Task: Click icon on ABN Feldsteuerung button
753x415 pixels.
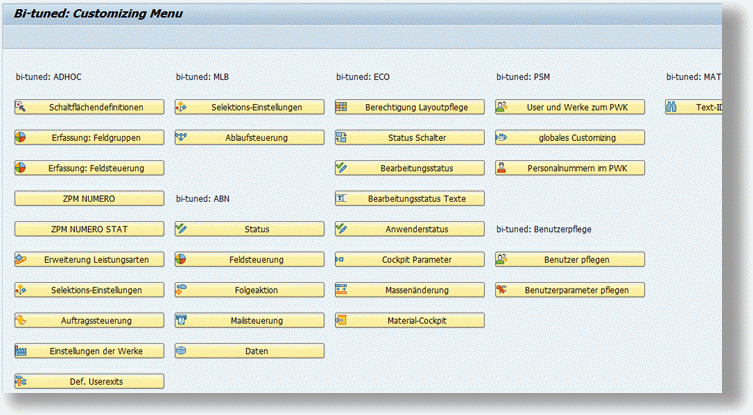Action: [x=181, y=259]
